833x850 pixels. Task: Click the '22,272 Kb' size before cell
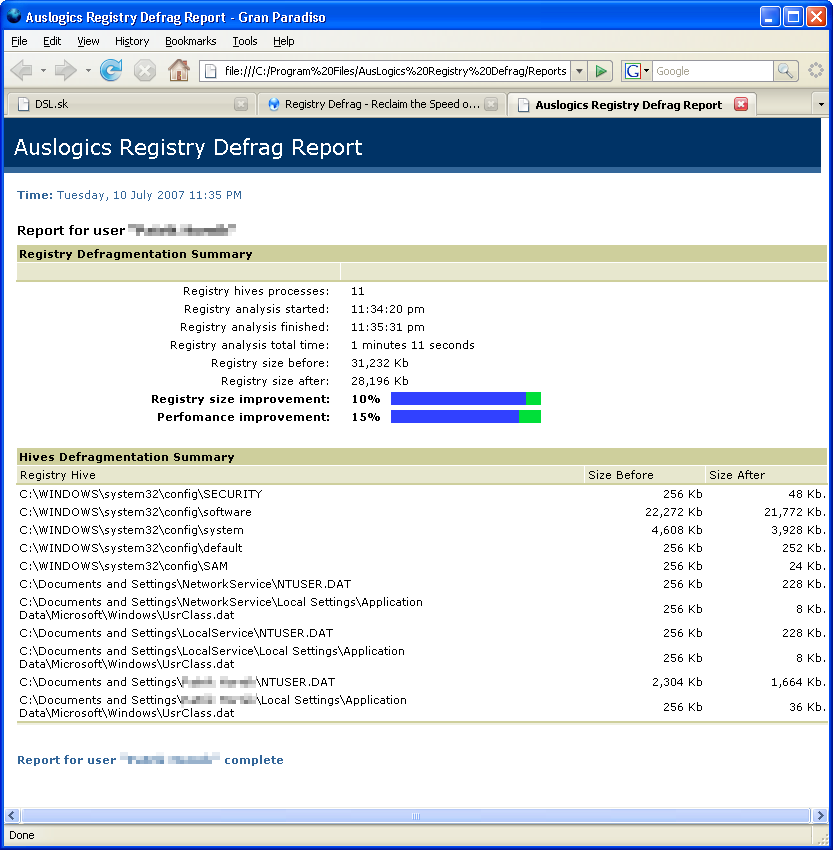[674, 512]
